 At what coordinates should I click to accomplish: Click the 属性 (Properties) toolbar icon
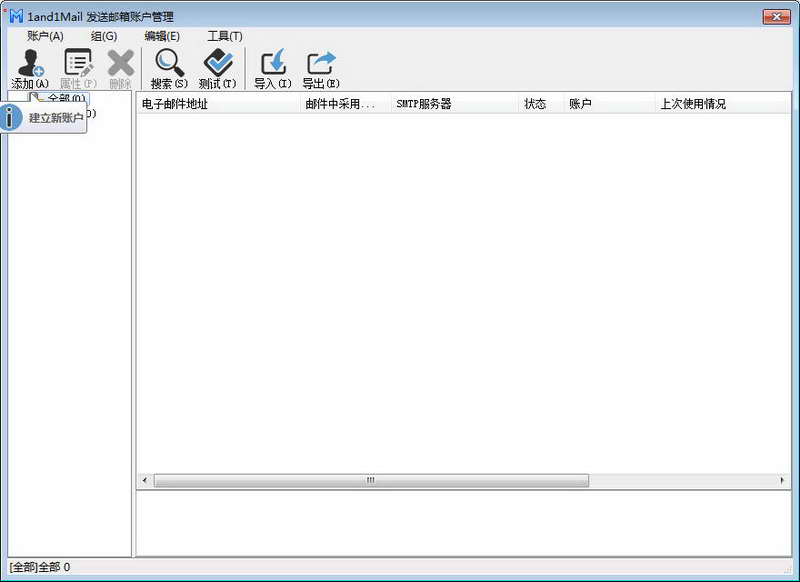click(x=78, y=64)
